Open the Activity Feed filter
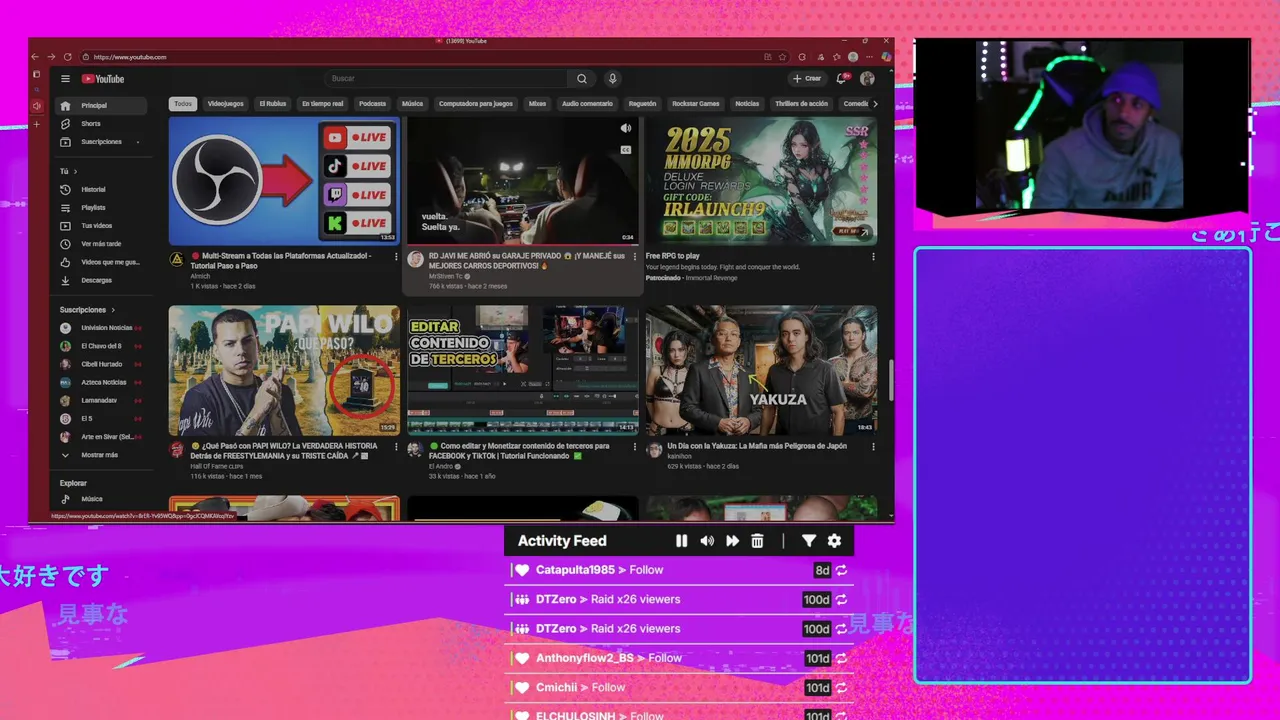Viewport: 1280px width, 720px height. click(809, 541)
